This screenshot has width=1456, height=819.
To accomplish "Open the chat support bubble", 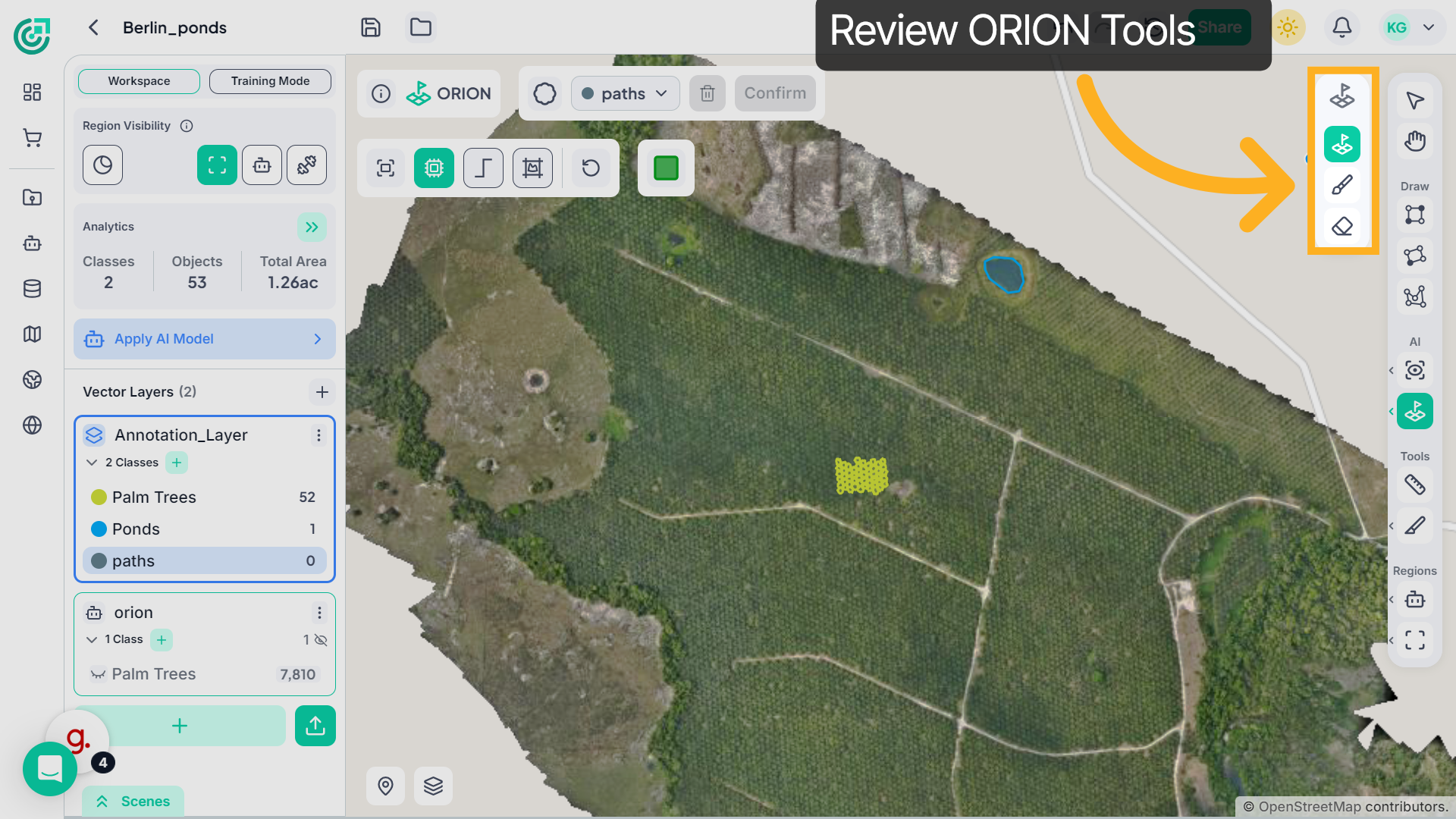I will point(49,769).
